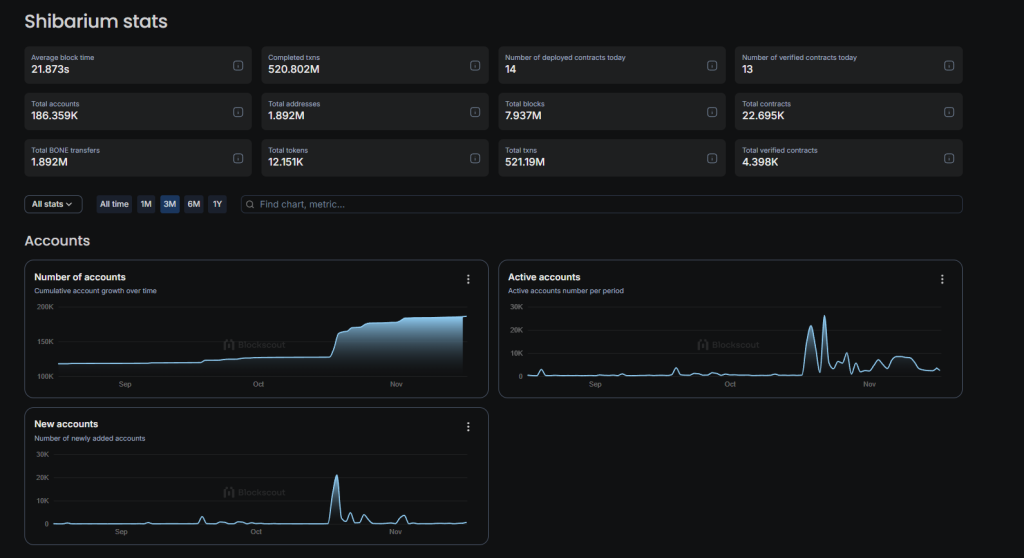The image size is (1024, 558).
Task: Open the Number of accounts chart title
Action: click(x=80, y=277)
